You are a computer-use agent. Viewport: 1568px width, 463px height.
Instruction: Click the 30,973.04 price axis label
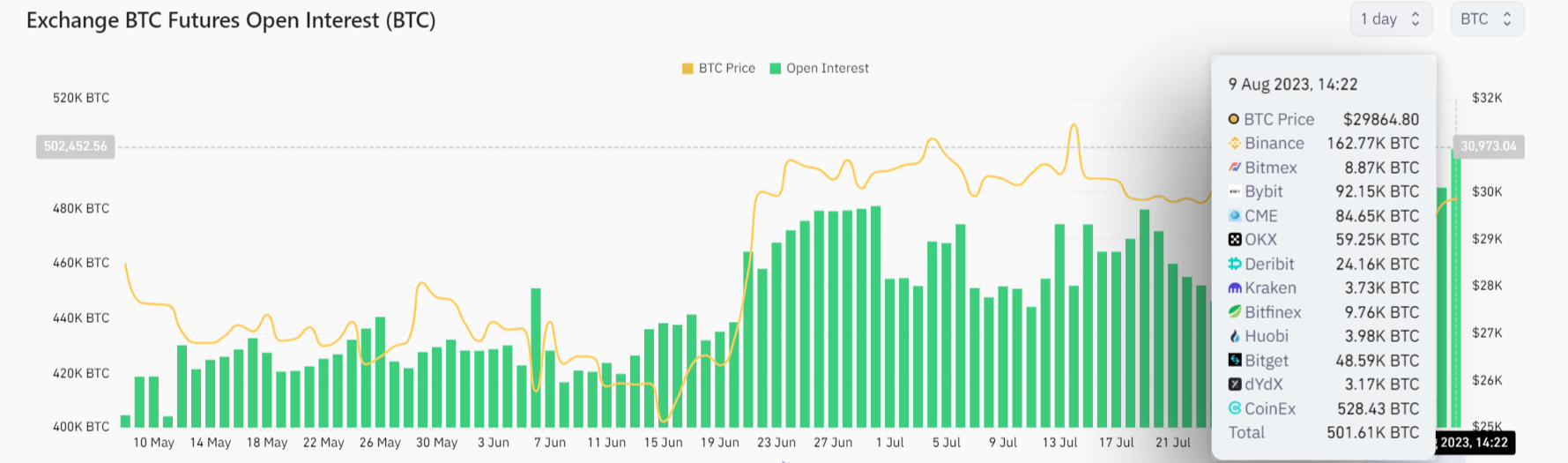1489,146
